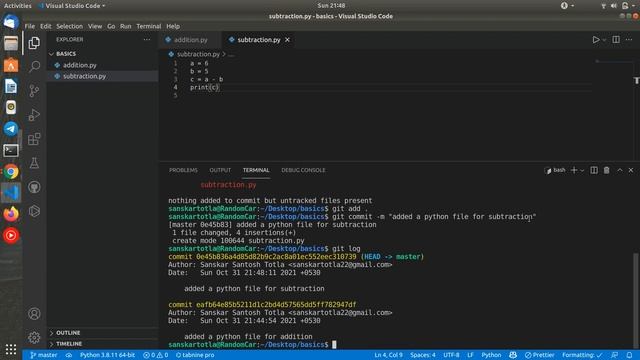Open the Accounts menu icon
640x360 pixels.
[34, 313]
